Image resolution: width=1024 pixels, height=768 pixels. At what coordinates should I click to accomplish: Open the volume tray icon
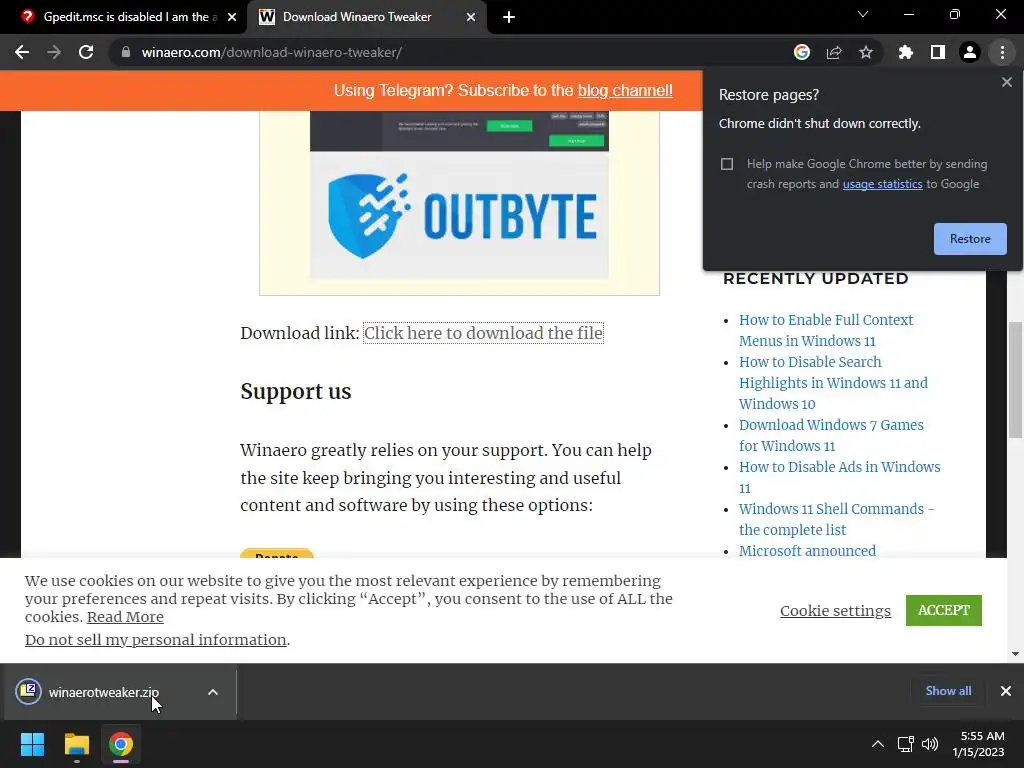(x=930, y=744)
